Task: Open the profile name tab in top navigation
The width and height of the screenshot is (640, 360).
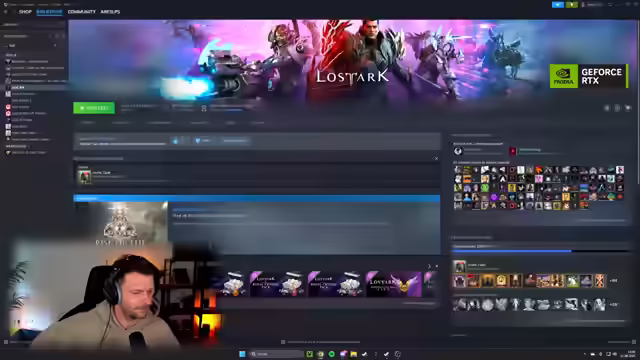Action: pyautogui.click(x=110, y=12)
